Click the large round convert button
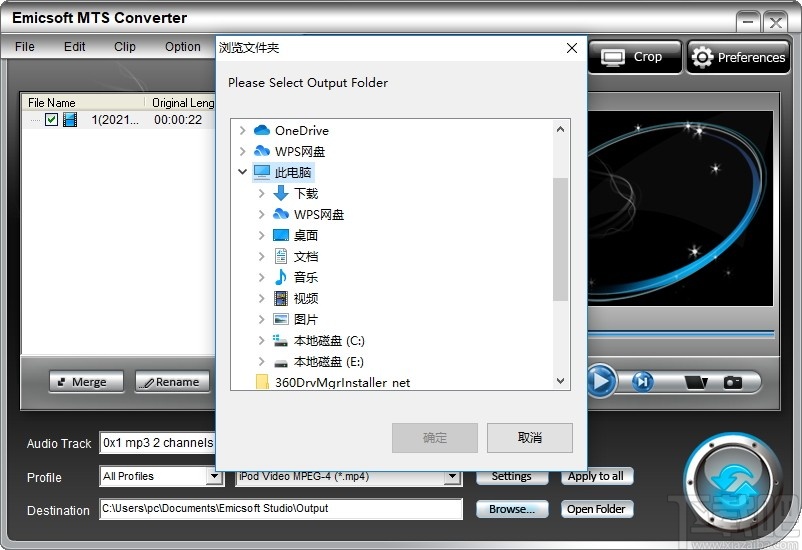Viewport: 802px width, 550px height. (x=734, y=482)
